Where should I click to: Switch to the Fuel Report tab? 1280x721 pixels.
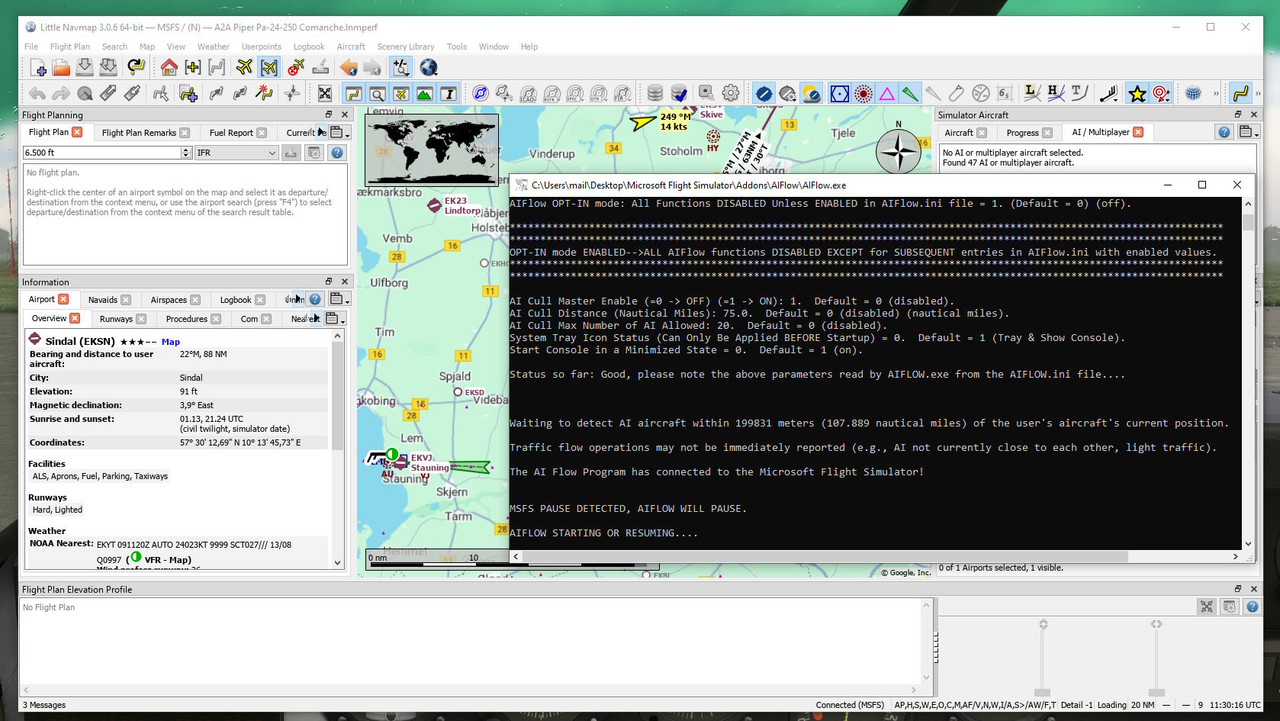tap(231, 132)
